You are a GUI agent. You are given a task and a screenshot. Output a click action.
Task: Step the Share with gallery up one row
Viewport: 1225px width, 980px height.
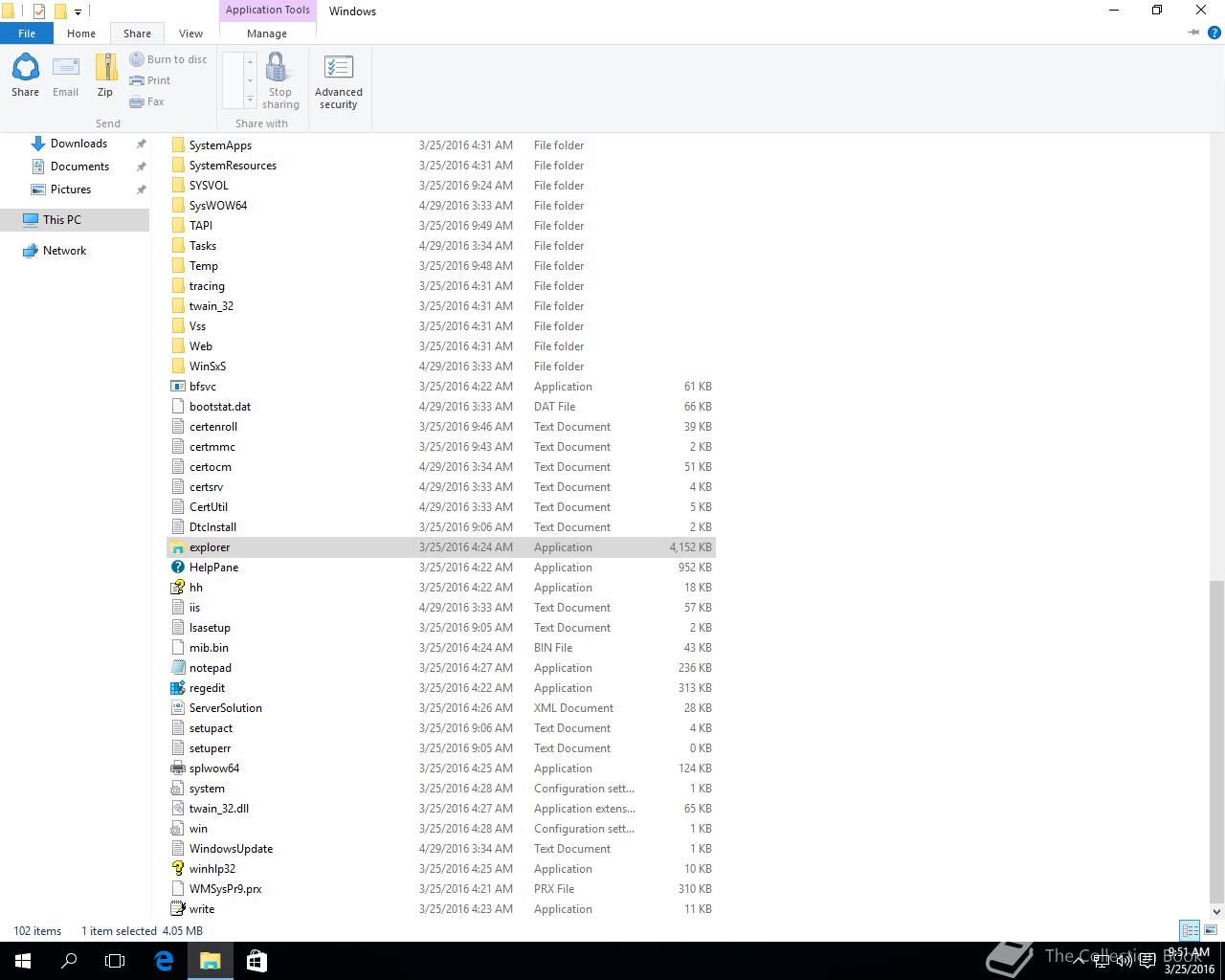(250, 61)
